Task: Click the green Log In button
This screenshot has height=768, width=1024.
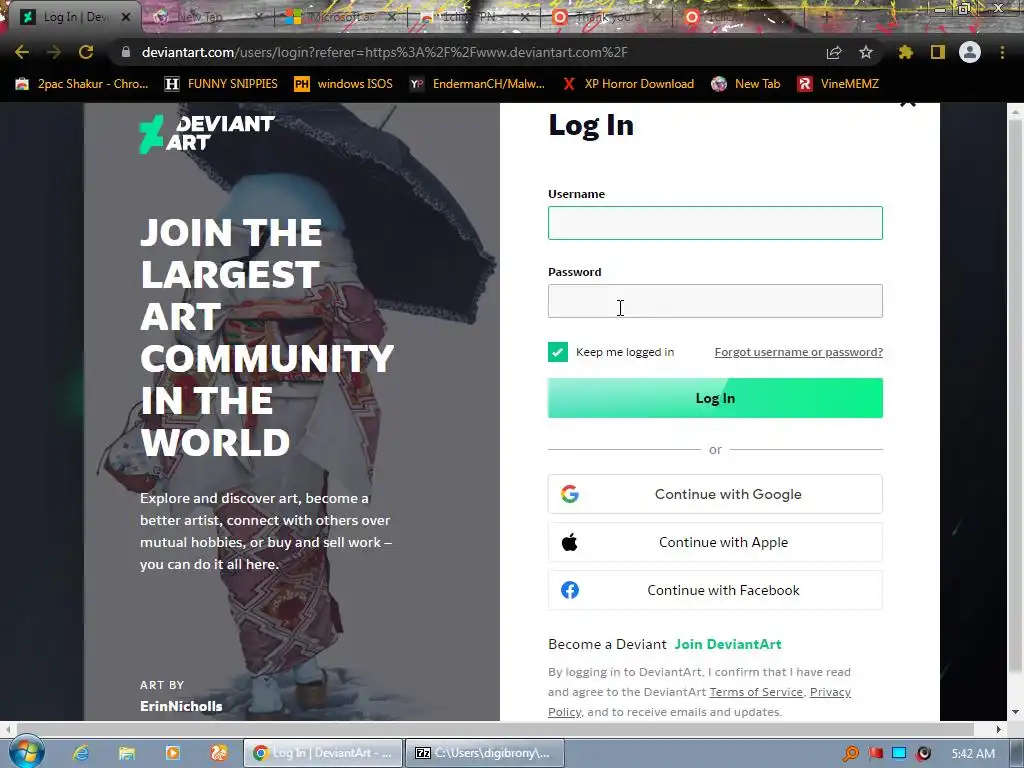Action: point(715,398)
